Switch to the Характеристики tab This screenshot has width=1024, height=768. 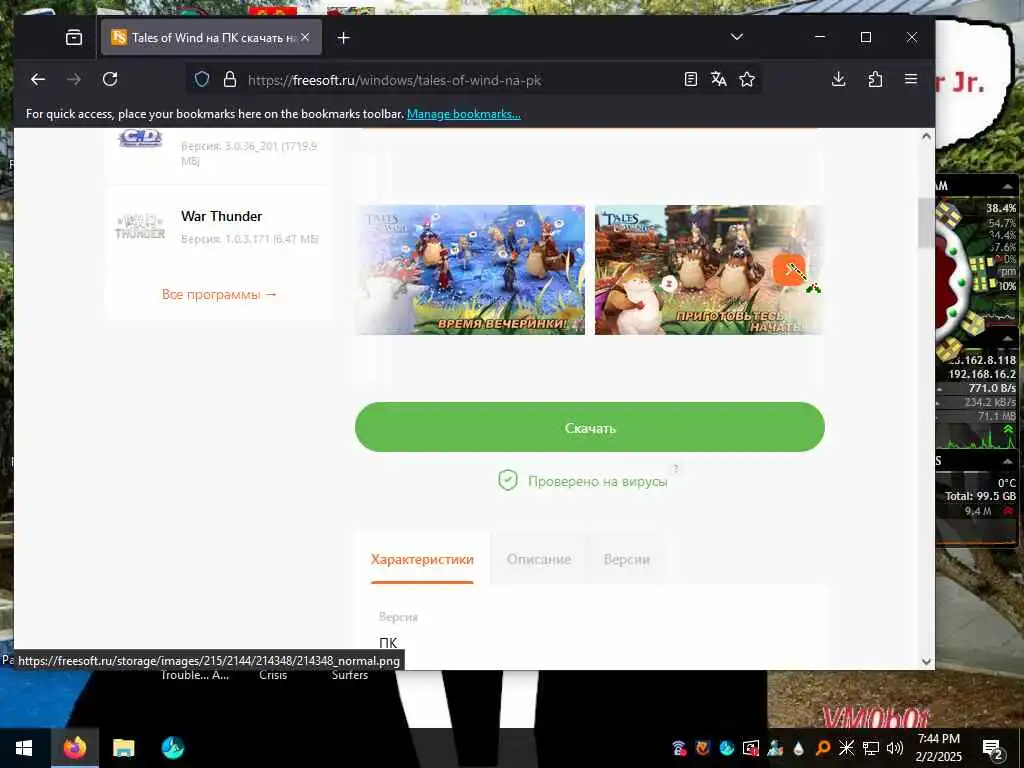pyautogui.click(x=422, y=560)
